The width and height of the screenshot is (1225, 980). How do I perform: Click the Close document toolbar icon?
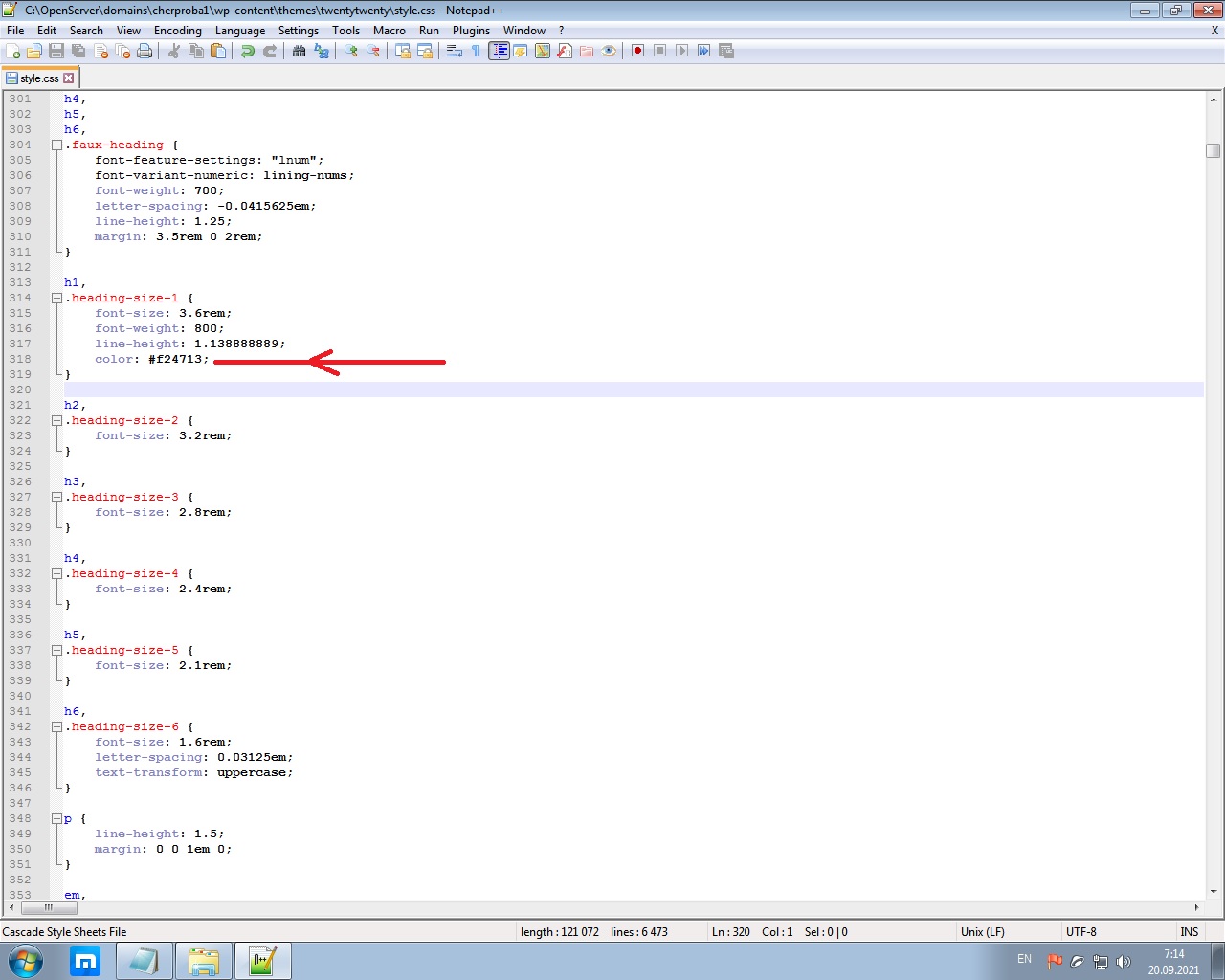pos(100,51)
